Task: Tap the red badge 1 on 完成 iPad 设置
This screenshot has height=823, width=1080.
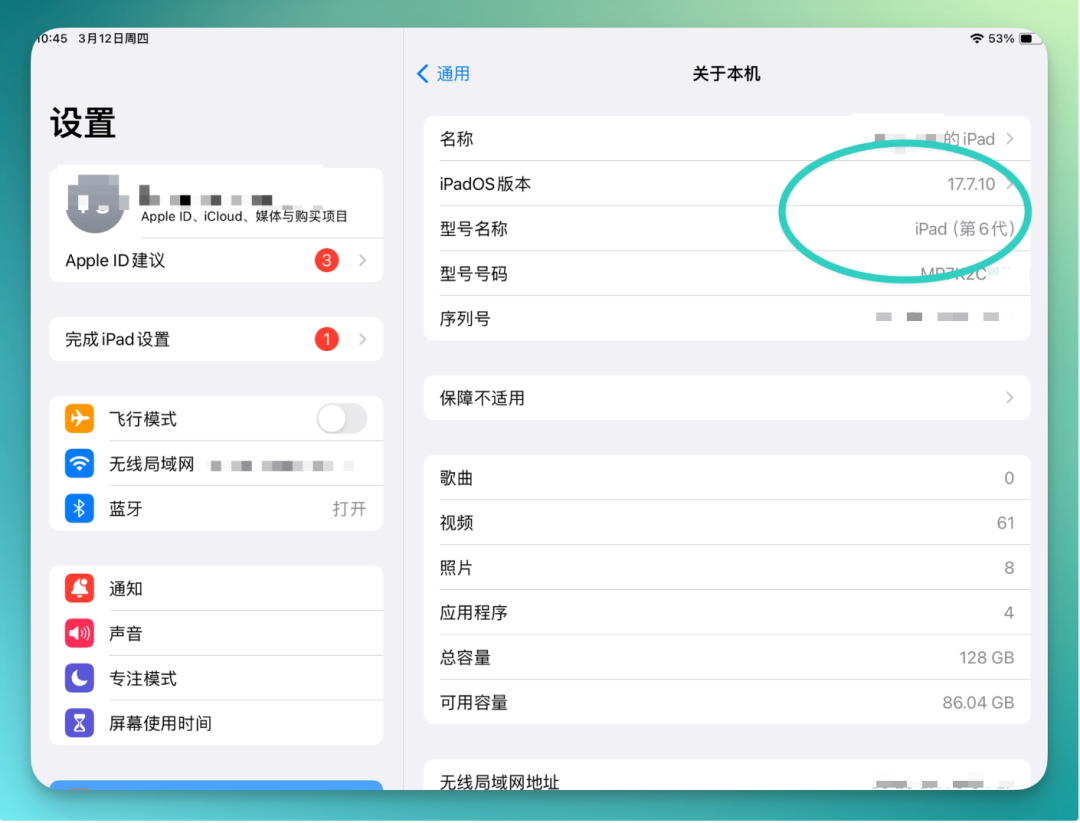Action: click(x=326, y=340)
